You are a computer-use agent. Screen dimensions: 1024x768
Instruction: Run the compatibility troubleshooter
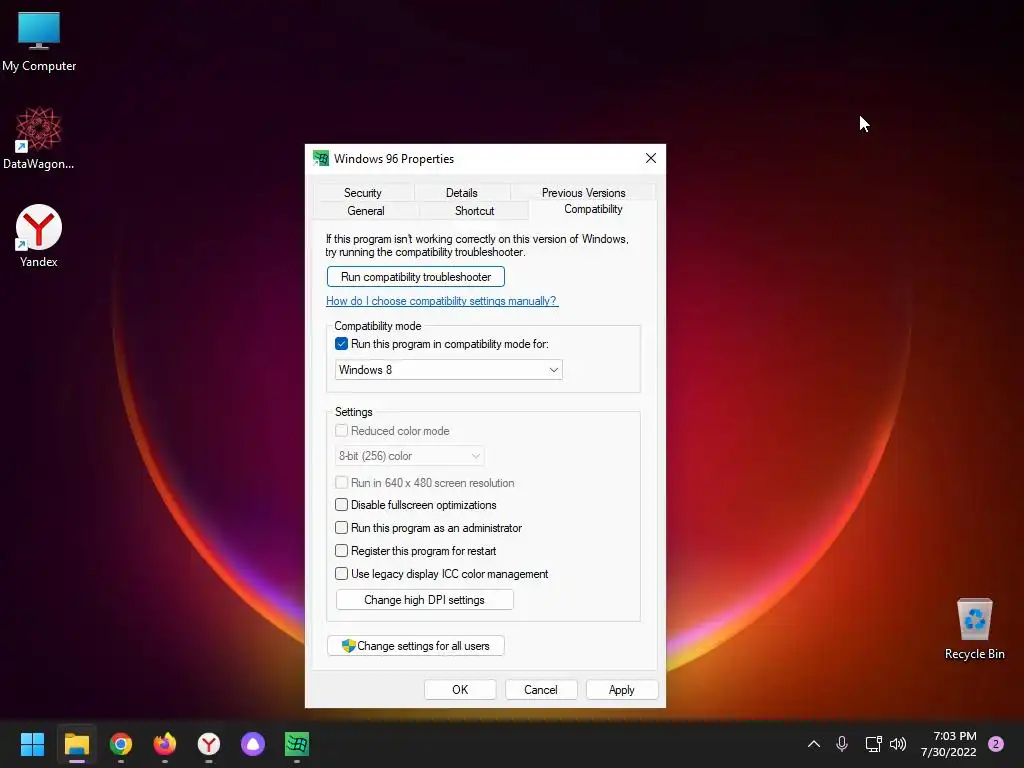pyautogui.click(x=415, y=277)
